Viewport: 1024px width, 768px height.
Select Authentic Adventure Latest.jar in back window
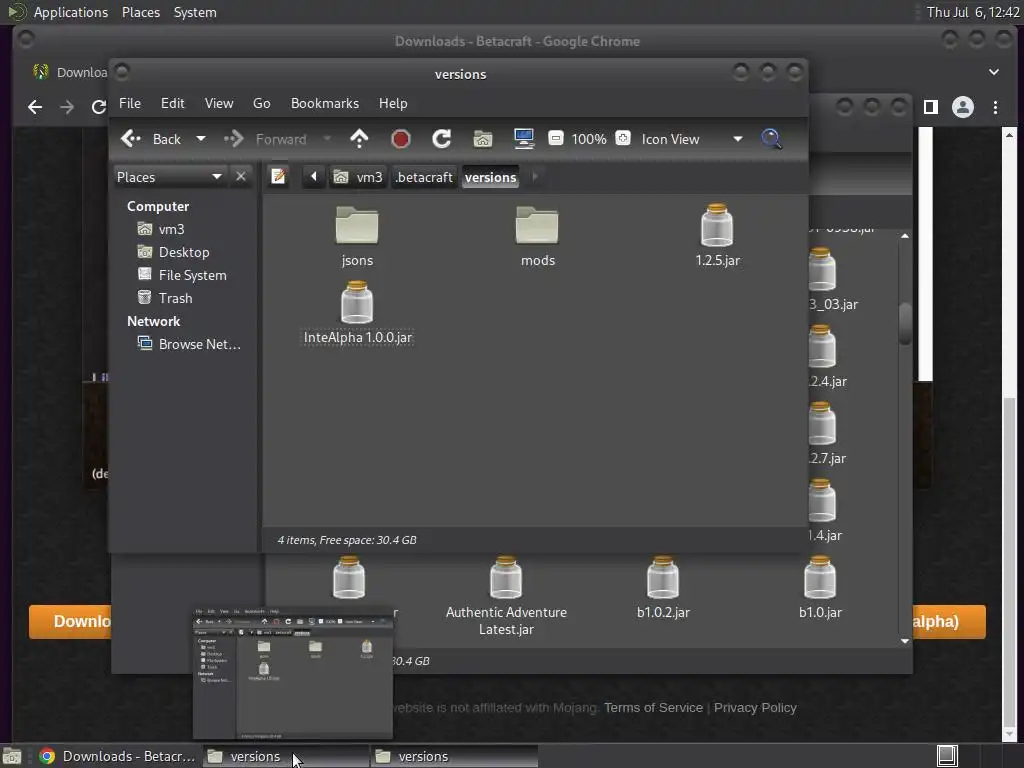506,596
